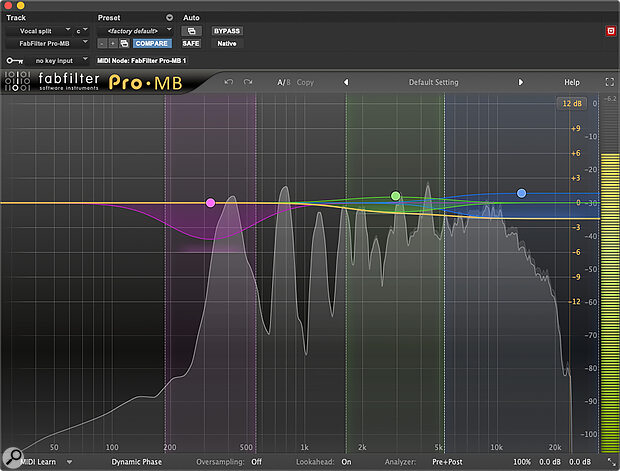Click the magnifier zoom icon bottom left

[12, 457]
